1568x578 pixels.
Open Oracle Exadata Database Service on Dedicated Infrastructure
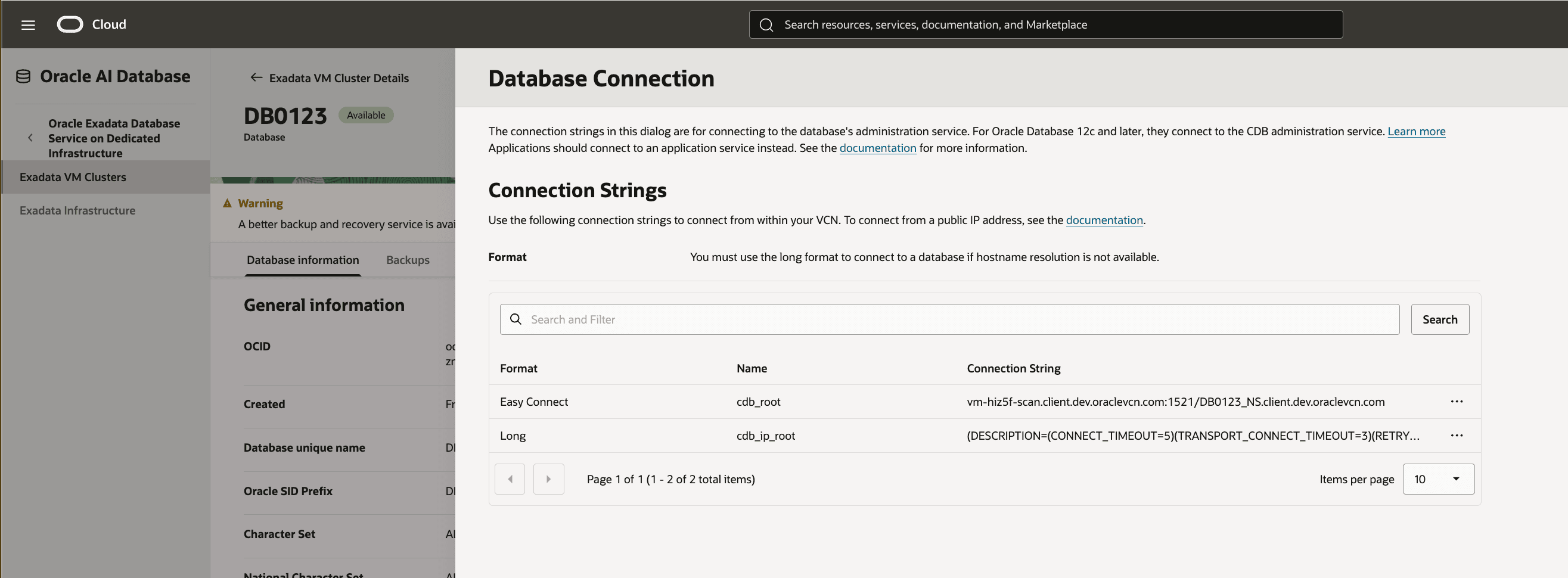(x=114, y=138)
